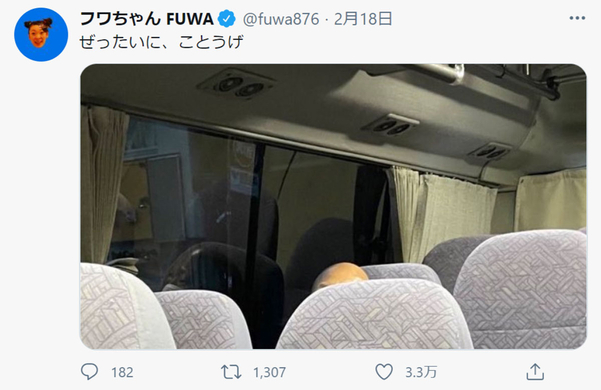Screen dimensions: 601x390
Task: Click the 182 reply count
Action: (122, 372)
